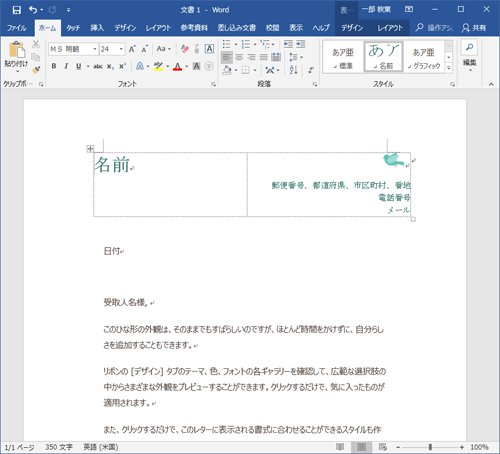Switch to web layout view
Viewport: 500px width, 454px height.
click(x=383, y=447)
